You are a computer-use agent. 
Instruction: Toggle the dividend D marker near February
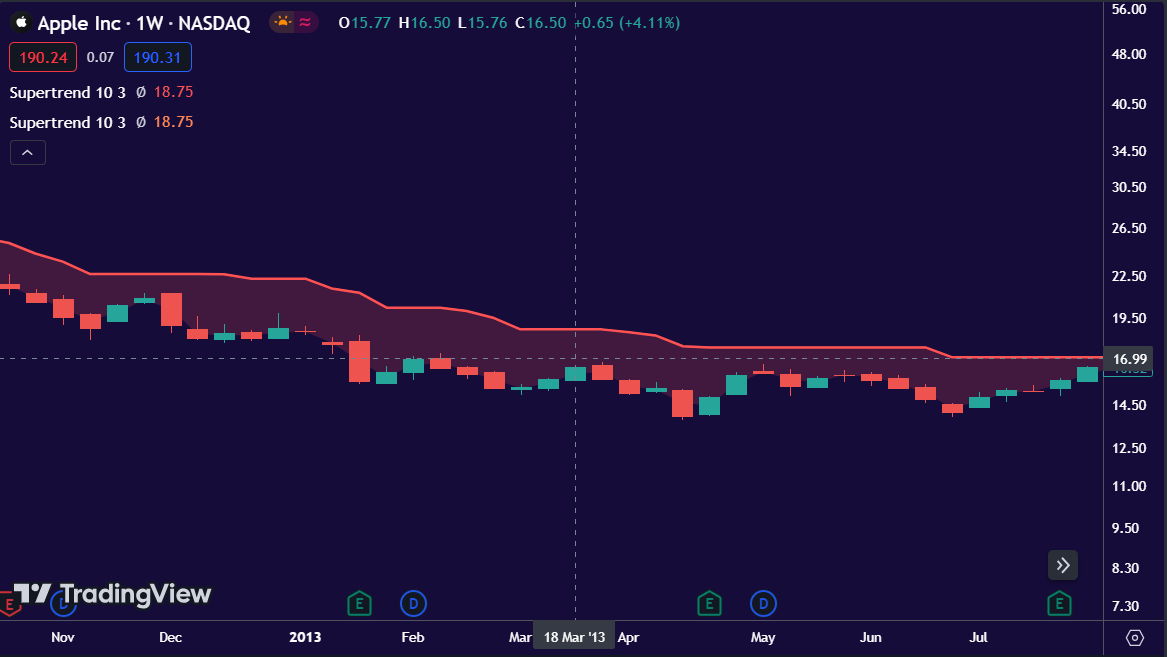(413, 603)
